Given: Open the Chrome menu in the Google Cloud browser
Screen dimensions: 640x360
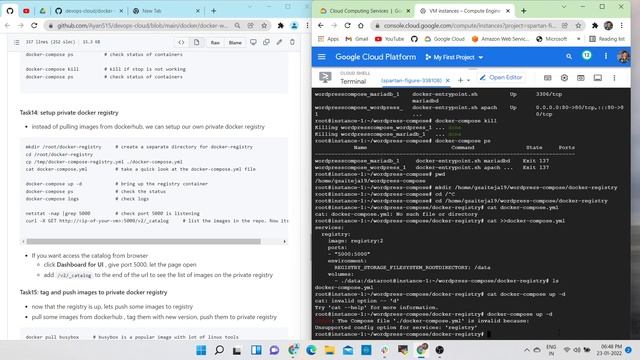Looking at the screenshot, I should coord(622,25).
